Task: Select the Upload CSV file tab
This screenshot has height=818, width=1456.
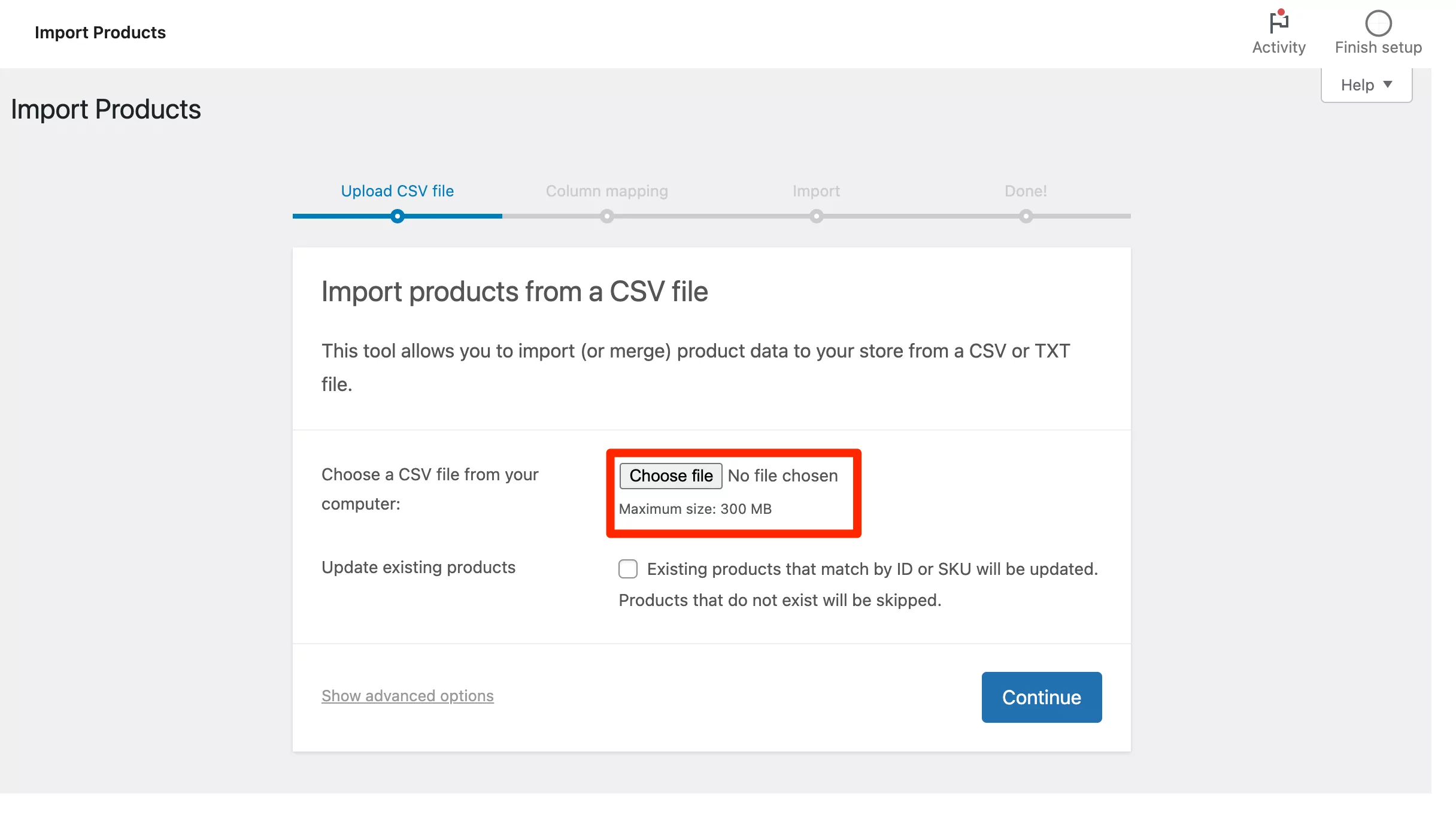Action: pyautogui.click(x=397, y=191)
